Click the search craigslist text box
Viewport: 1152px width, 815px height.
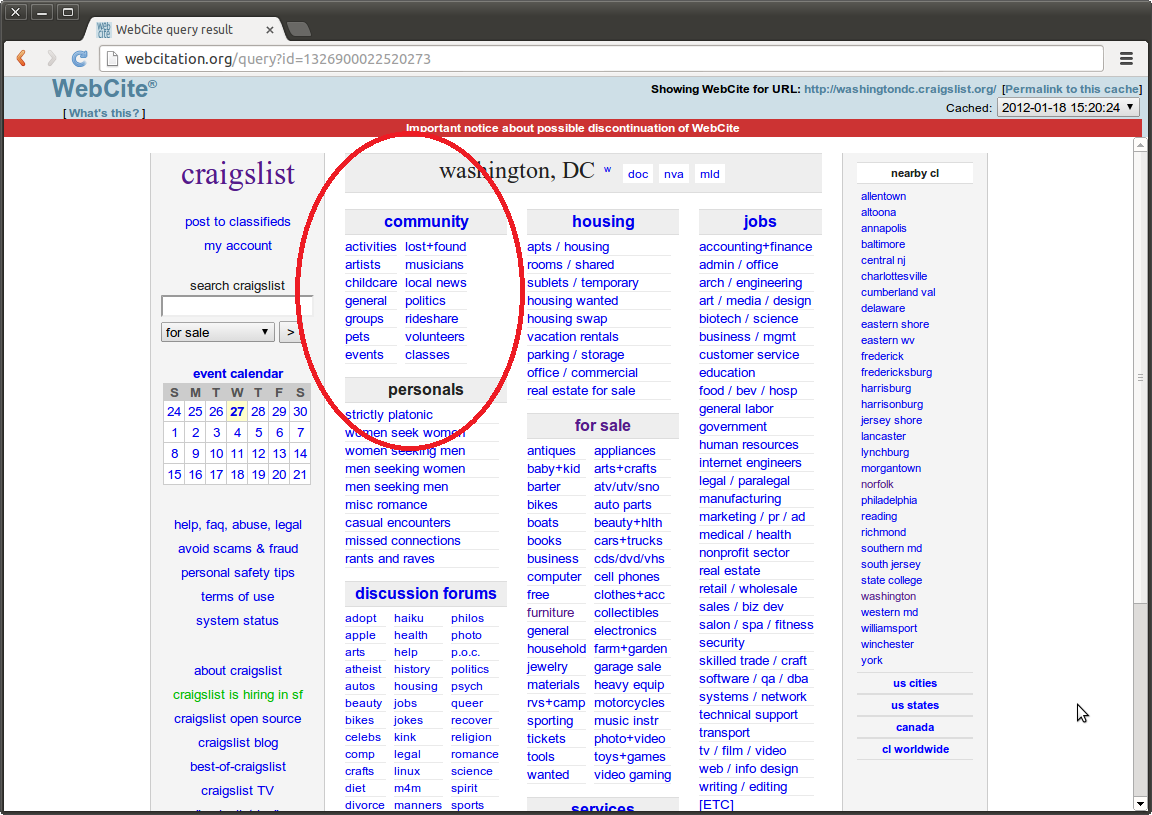(x=237, y=306)
